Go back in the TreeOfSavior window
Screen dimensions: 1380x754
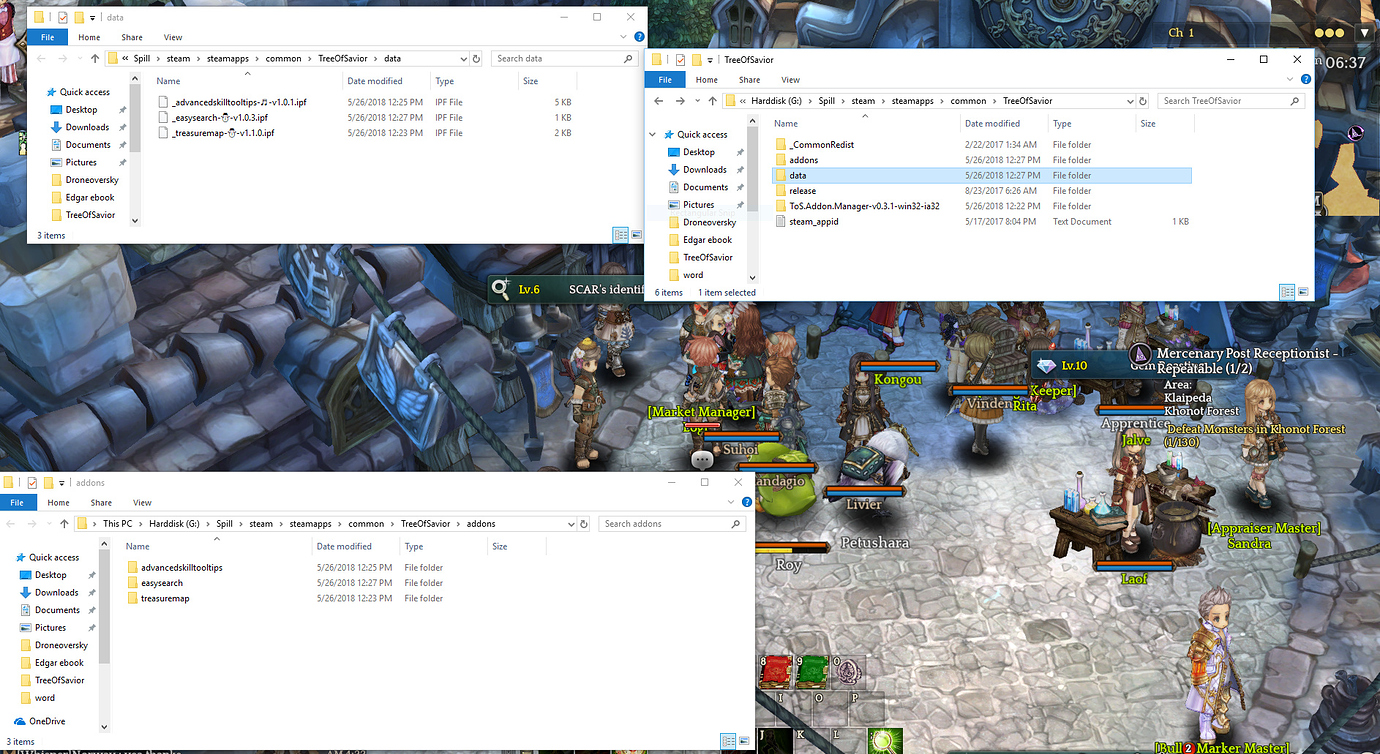[660, 101]
